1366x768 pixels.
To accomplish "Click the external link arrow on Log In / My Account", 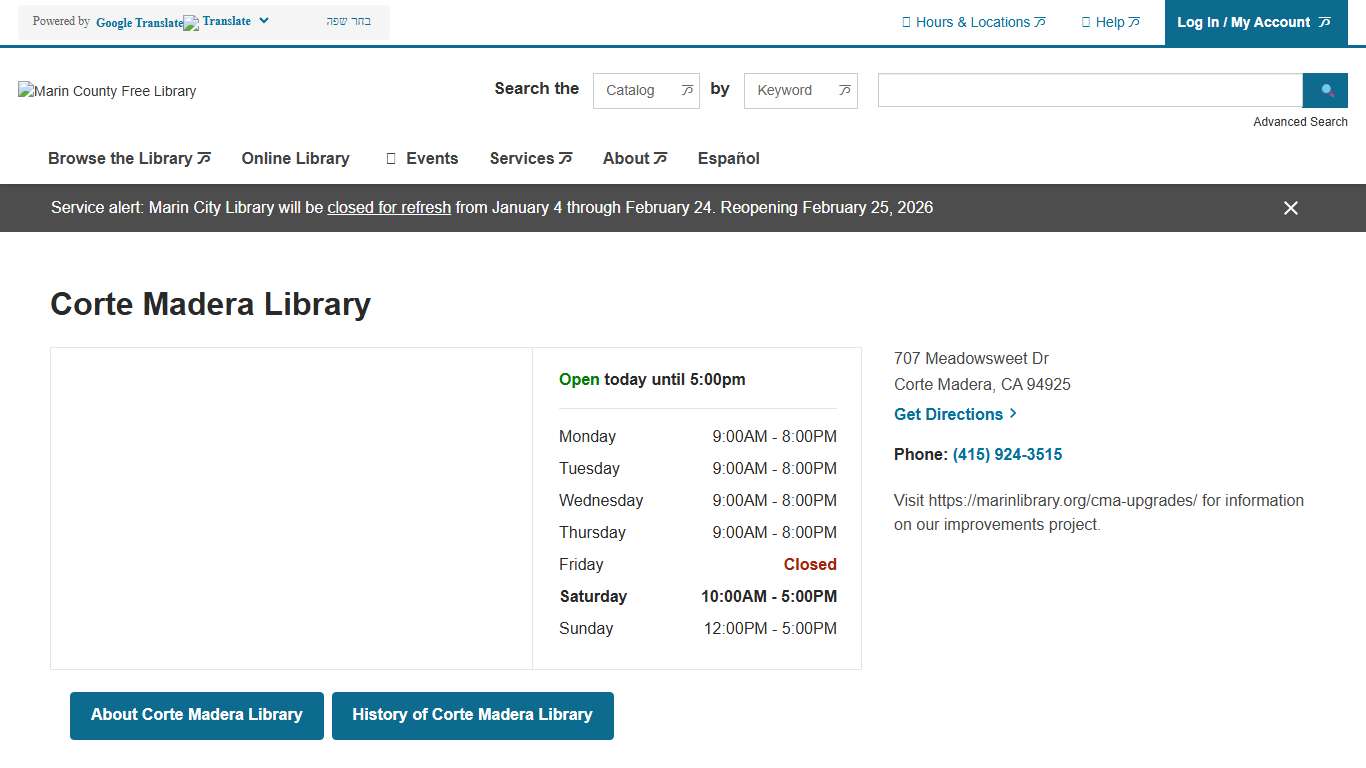I will pos(1325,21).
